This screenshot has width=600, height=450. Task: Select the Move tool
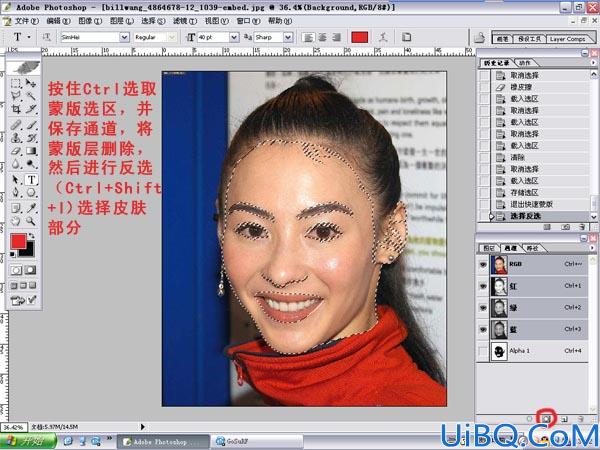[31, 83]
